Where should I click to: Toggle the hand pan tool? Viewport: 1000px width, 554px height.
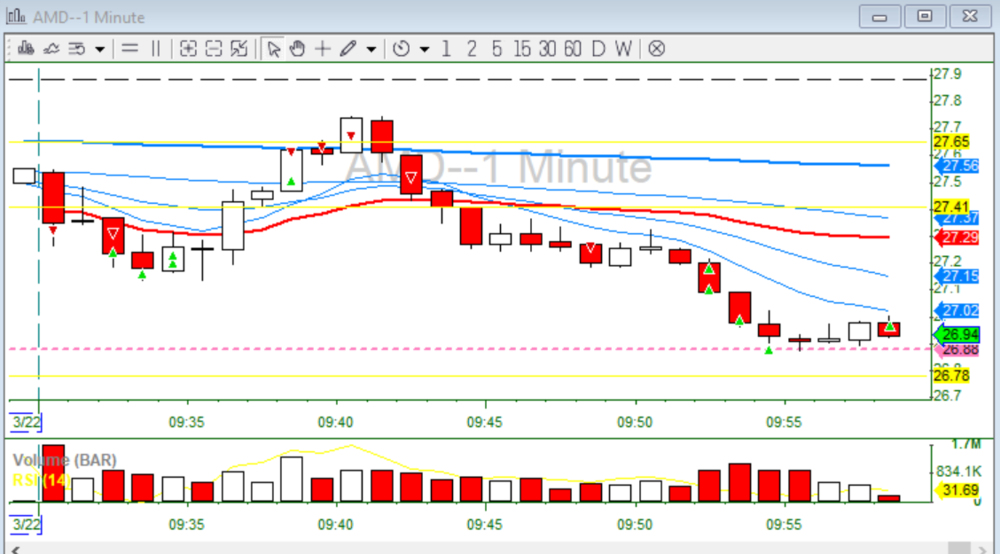pyautogui.click(x=298, y=48)
